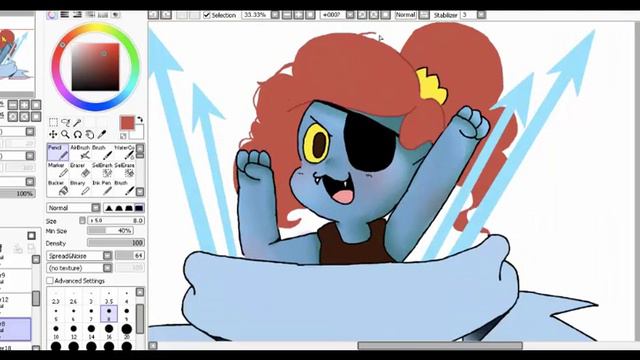The image size is (640, 360).
Task: Select the softest brush edge shape
Action: click(x=109, y=208)
